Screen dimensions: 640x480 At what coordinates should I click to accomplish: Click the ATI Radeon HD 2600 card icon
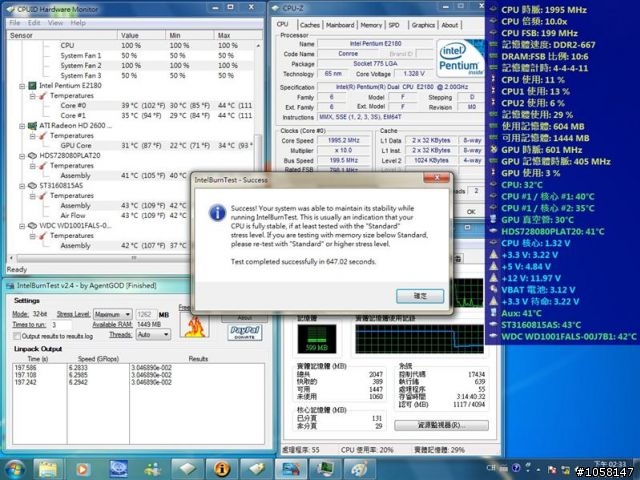pyautogui.click(x=32, y=126)
